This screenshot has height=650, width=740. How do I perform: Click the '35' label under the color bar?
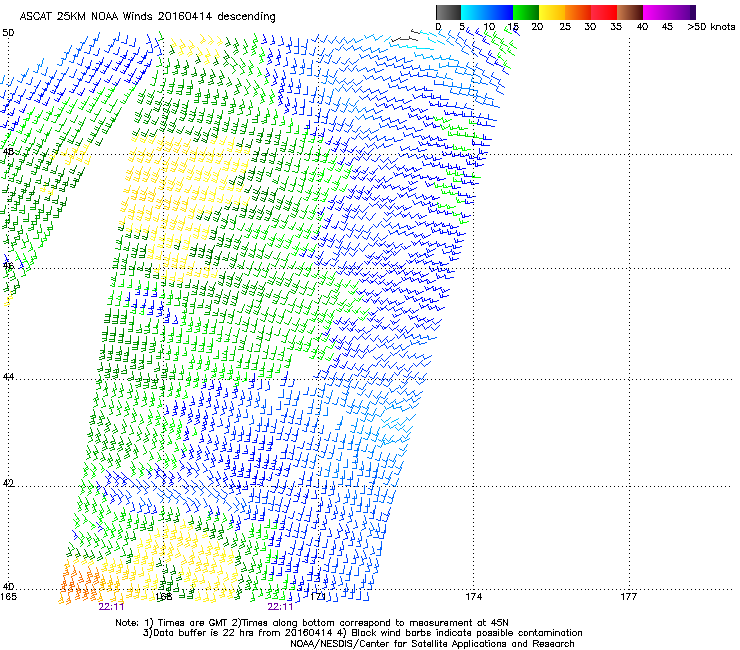[615, 27]
